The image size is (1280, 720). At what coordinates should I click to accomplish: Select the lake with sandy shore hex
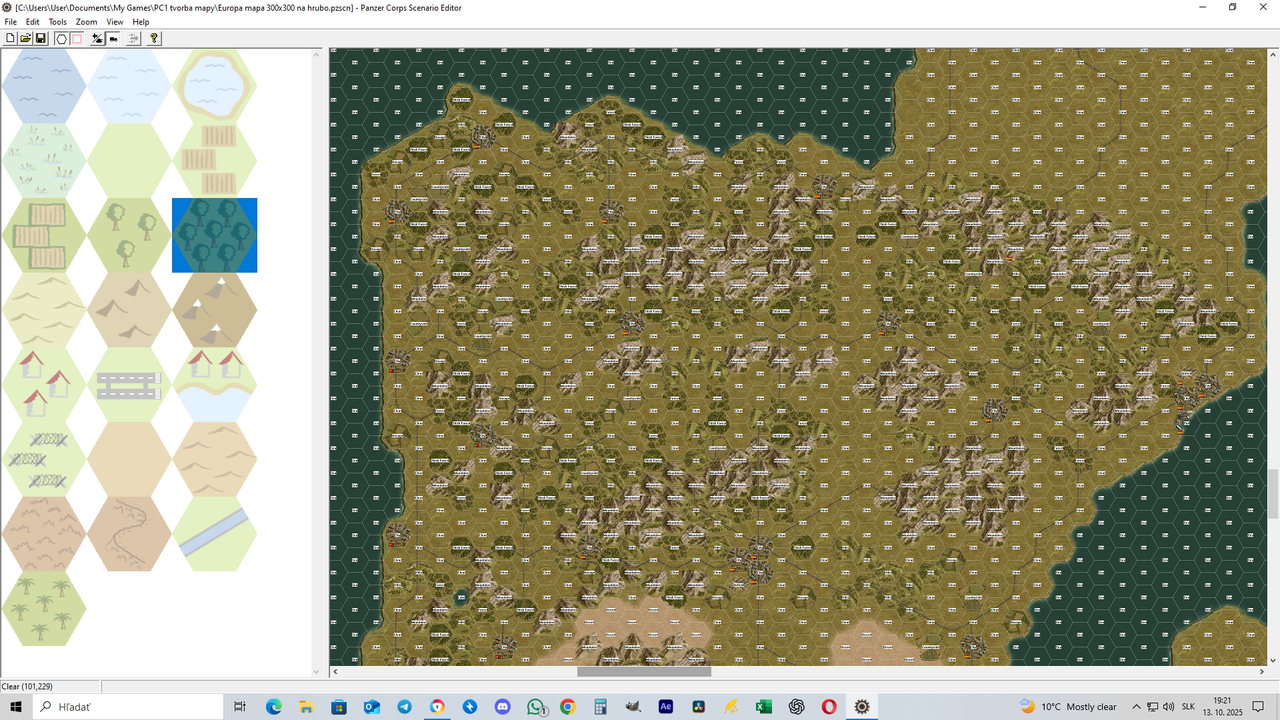215,86
